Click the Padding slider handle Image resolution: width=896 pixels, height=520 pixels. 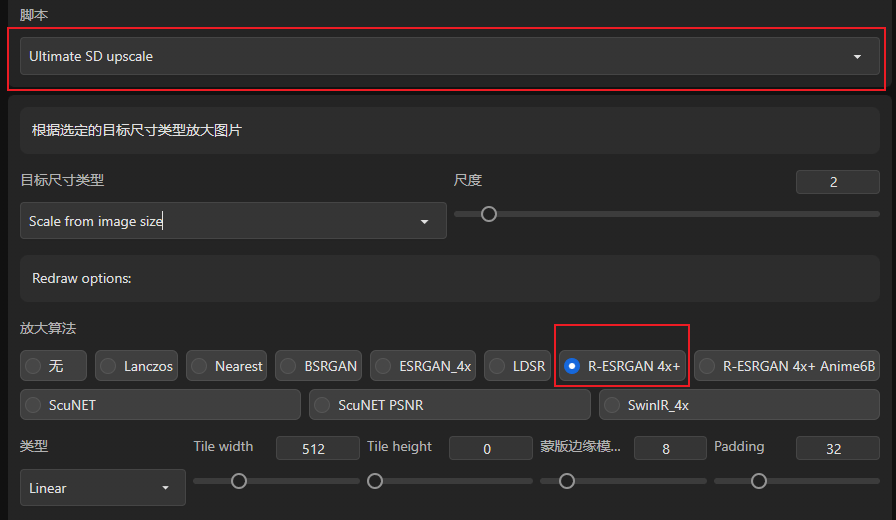click(x=759, y=481)
